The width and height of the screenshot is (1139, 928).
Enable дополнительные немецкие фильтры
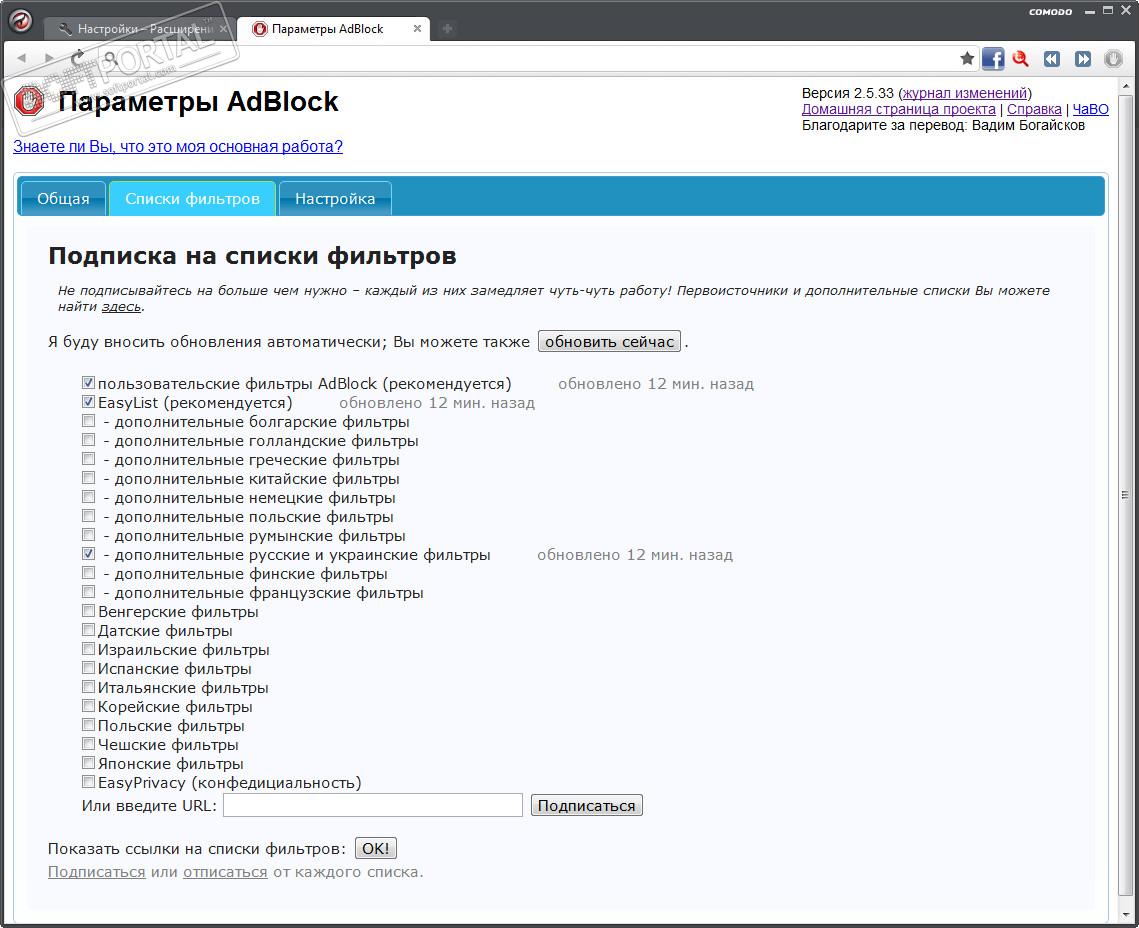[88, 496]
